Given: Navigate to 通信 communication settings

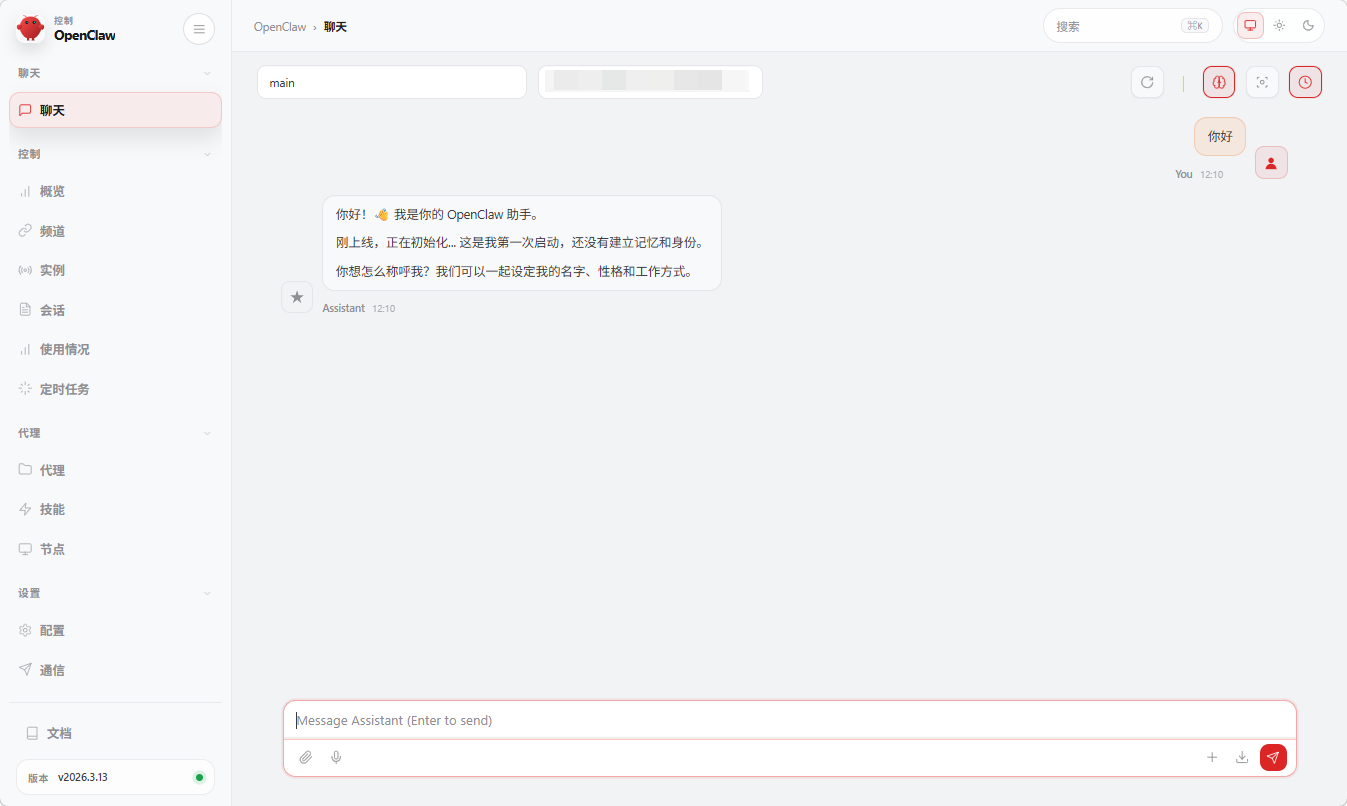Looking at the screenshot, I should 115,670.
